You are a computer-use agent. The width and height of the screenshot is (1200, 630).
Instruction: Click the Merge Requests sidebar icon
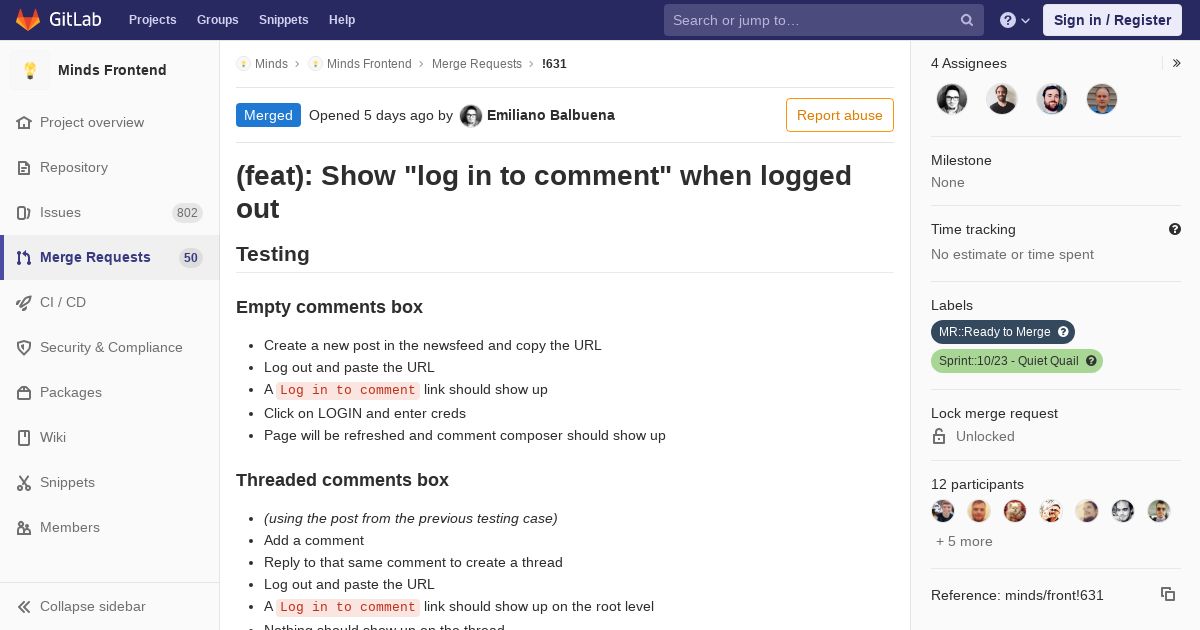[x=24, y=257]
